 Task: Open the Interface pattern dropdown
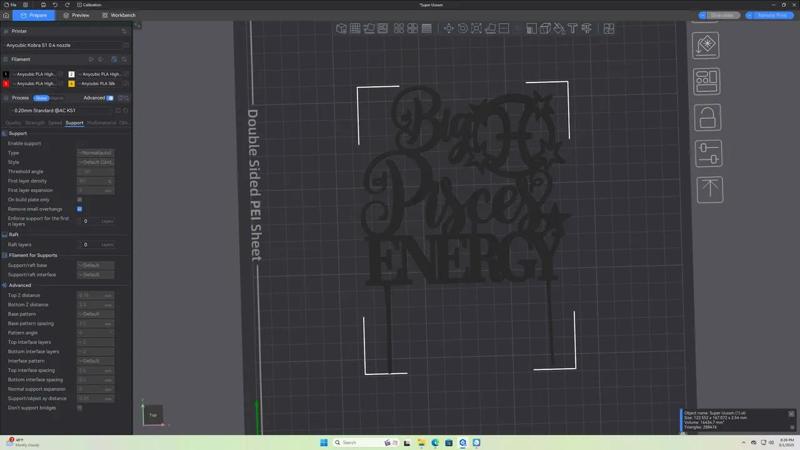95,361
